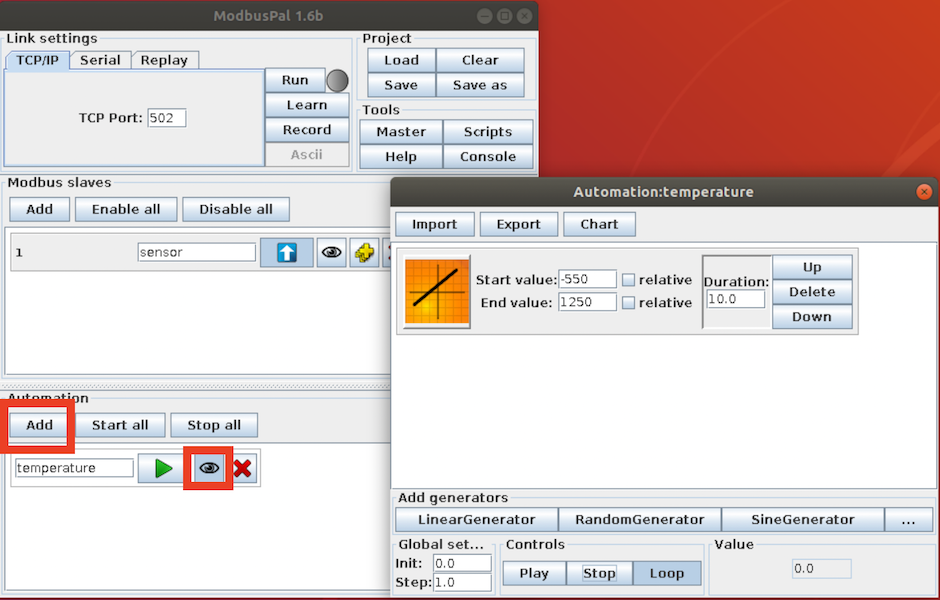Image resolution: width=940 pixels, height=600 pixels.
Task: Click Start all automations button
Action: [x=120, y=425]
